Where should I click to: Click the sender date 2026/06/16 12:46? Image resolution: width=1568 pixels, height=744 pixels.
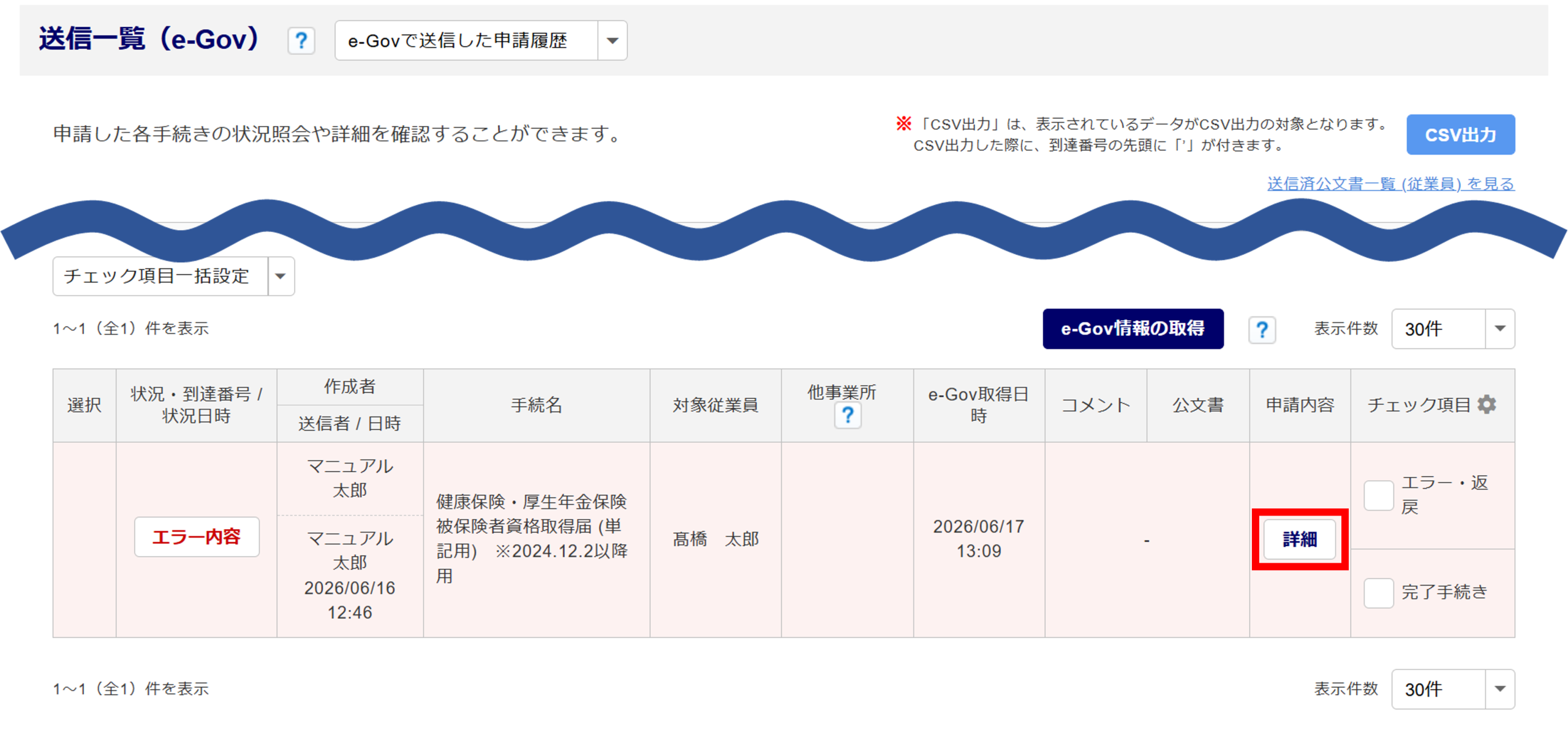350,600
